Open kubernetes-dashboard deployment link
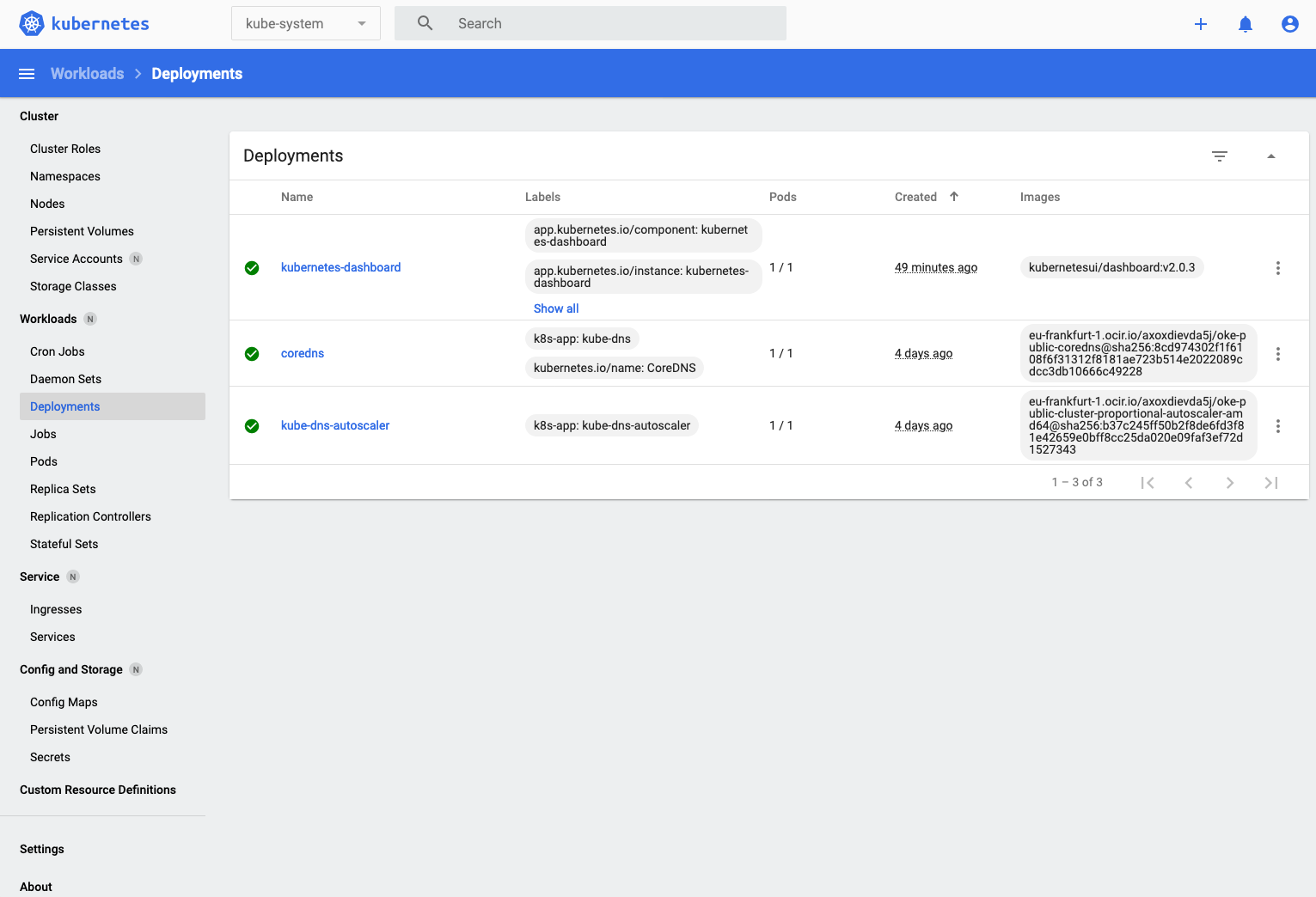Image resolution: width=1316 pixels, height=897 pixels. click(x=340, y=267)
